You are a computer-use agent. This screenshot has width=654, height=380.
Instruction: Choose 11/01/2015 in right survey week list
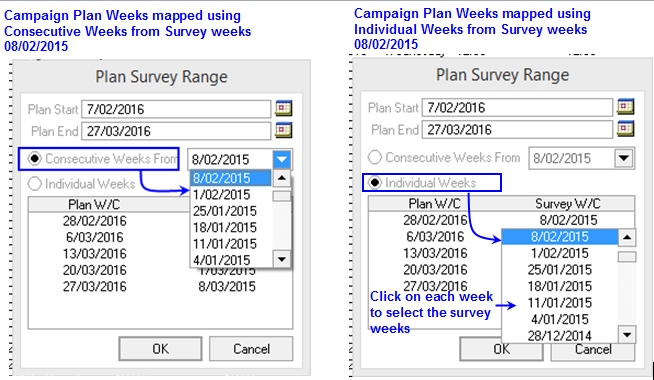559,303
